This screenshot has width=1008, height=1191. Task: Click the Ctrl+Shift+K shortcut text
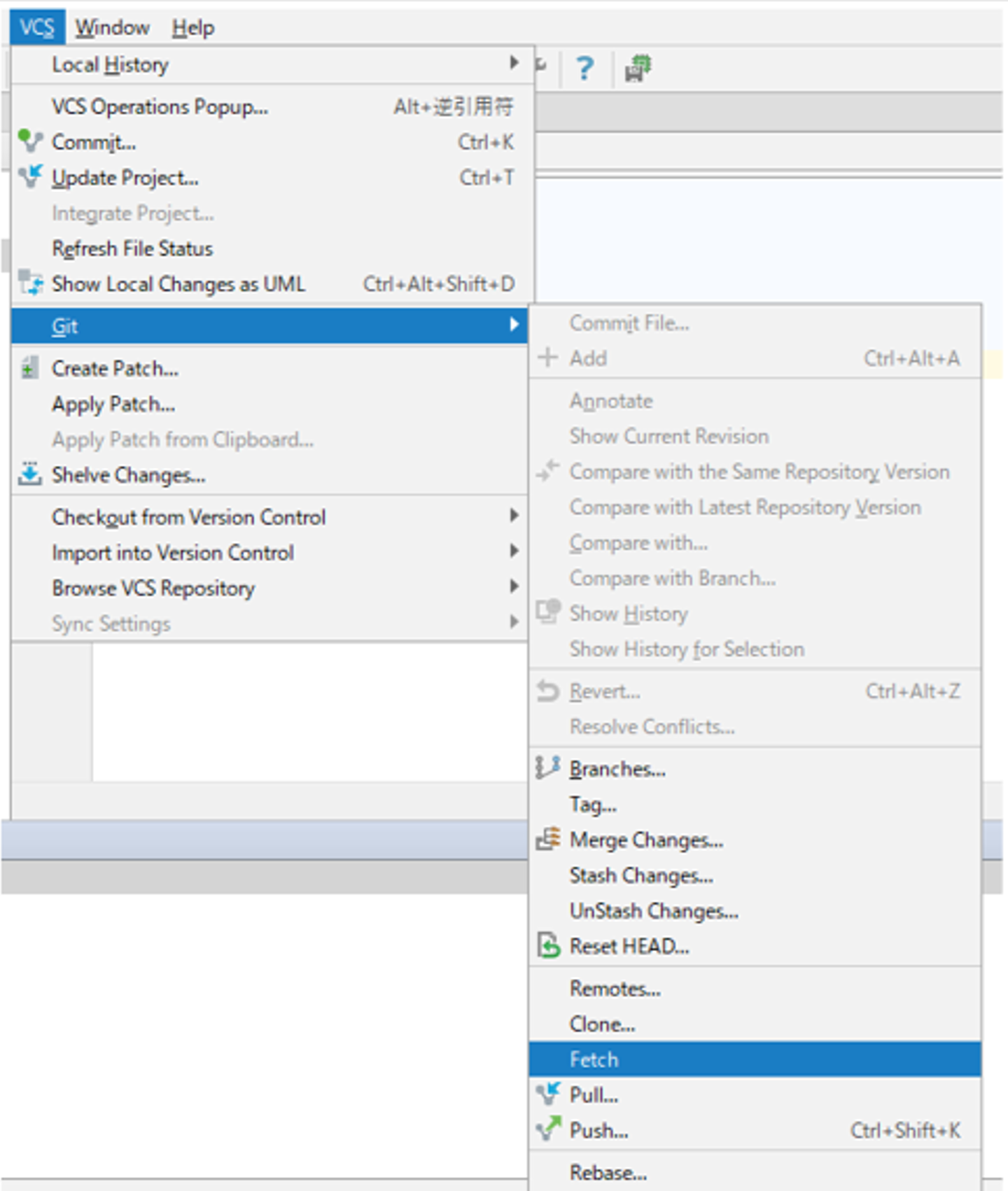pos(905,1130)
